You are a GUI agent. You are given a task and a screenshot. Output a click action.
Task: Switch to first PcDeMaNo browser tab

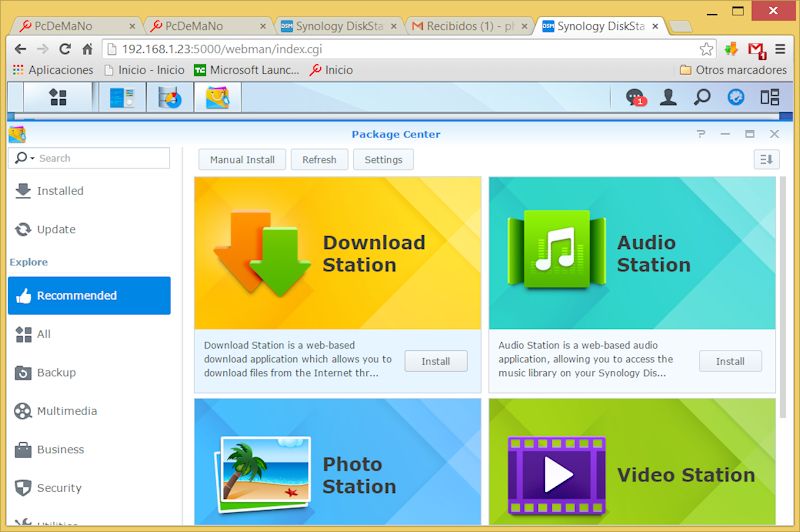coord(76,26)
